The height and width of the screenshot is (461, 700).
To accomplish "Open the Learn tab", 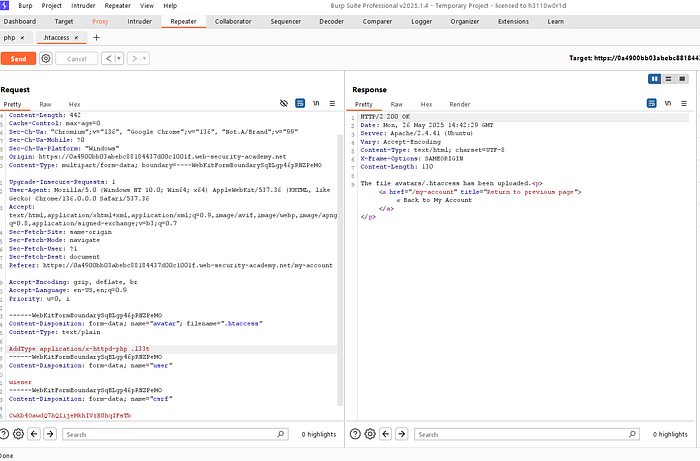I will click(x=556, y=21).
